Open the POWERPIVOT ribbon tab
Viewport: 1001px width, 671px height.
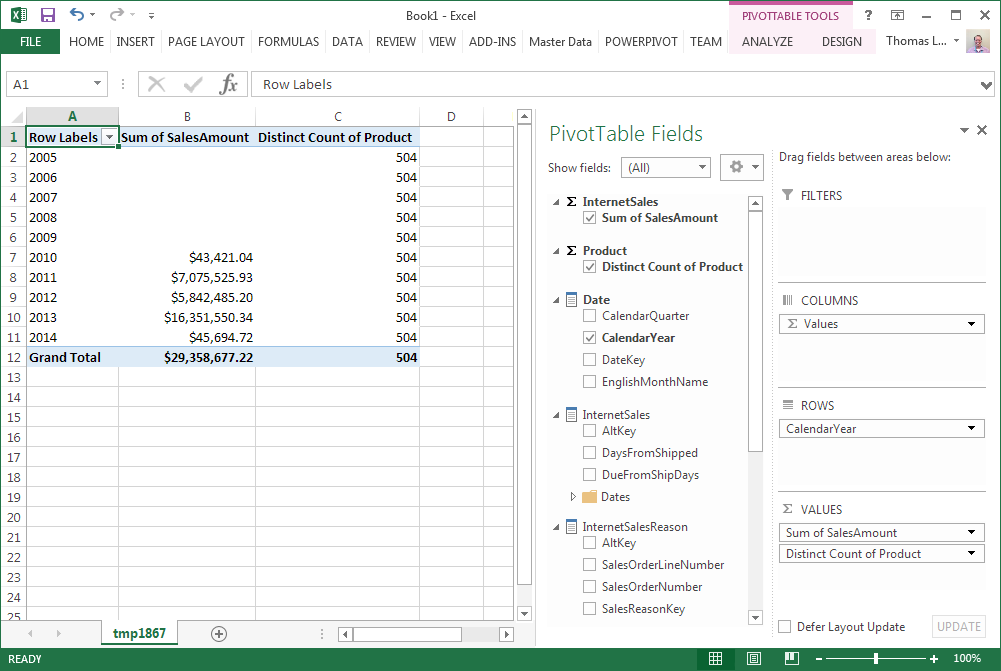coord(641,42)
